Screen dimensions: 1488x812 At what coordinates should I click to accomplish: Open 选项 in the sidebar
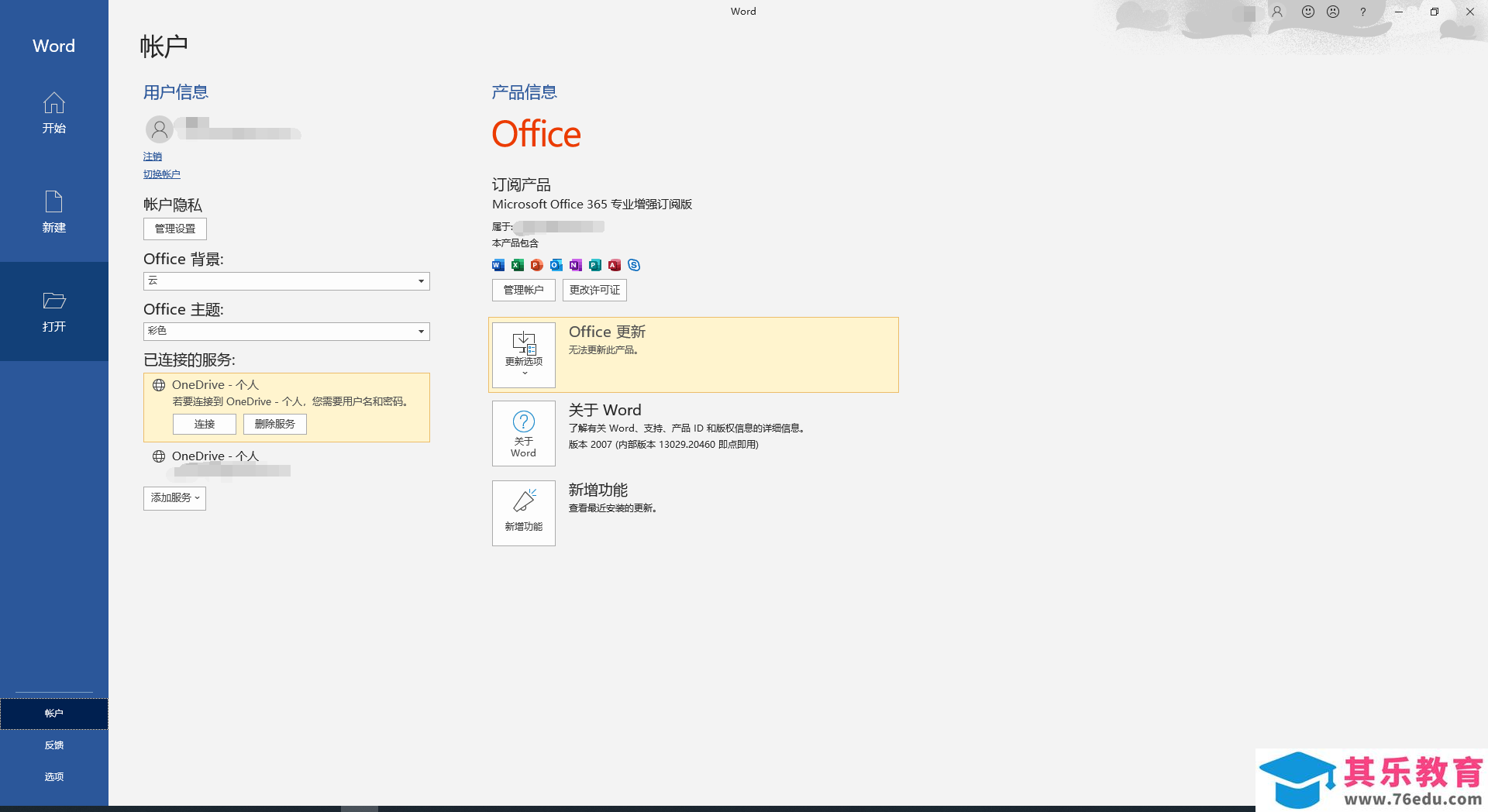click(53, 776)
